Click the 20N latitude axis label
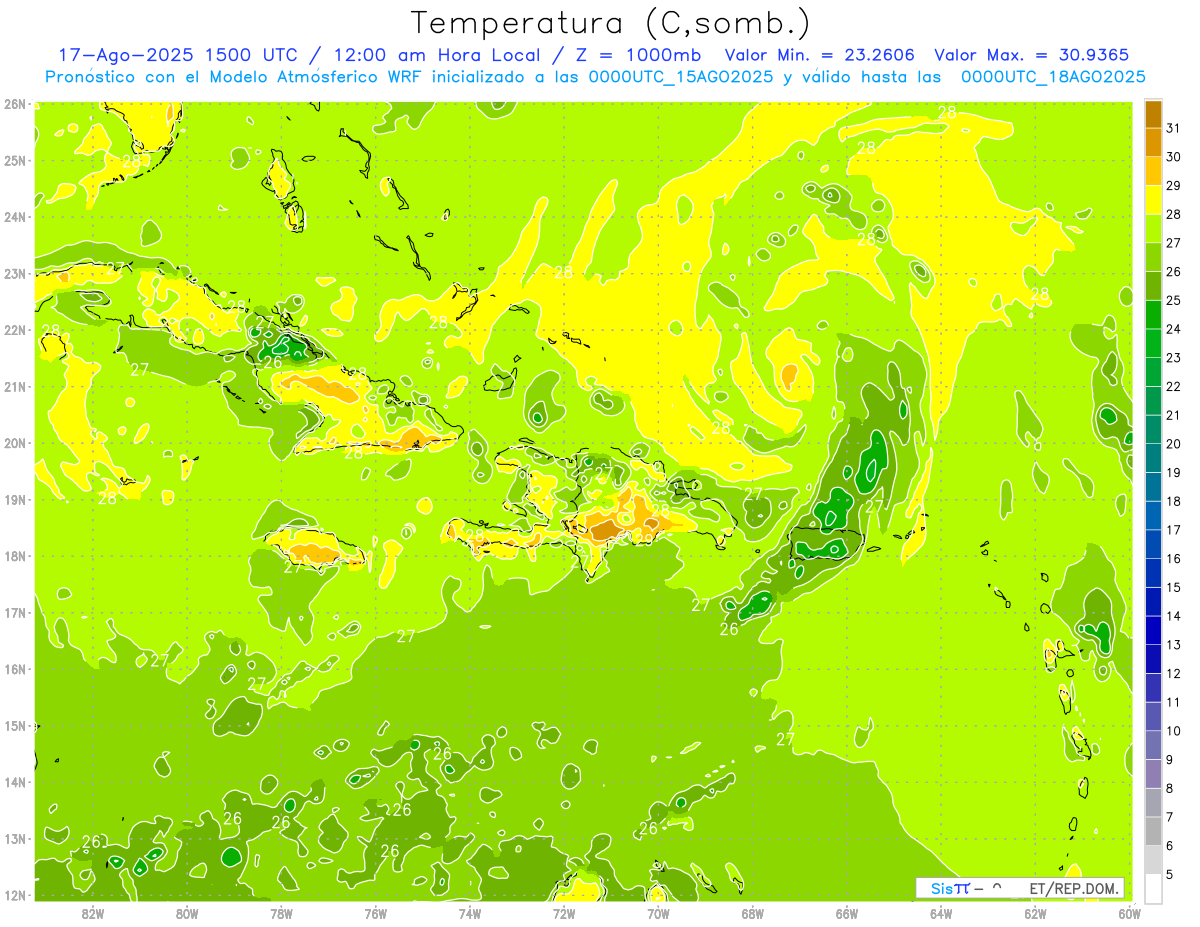The height and width of the screenshot is (927, 1200). point(15,443)
